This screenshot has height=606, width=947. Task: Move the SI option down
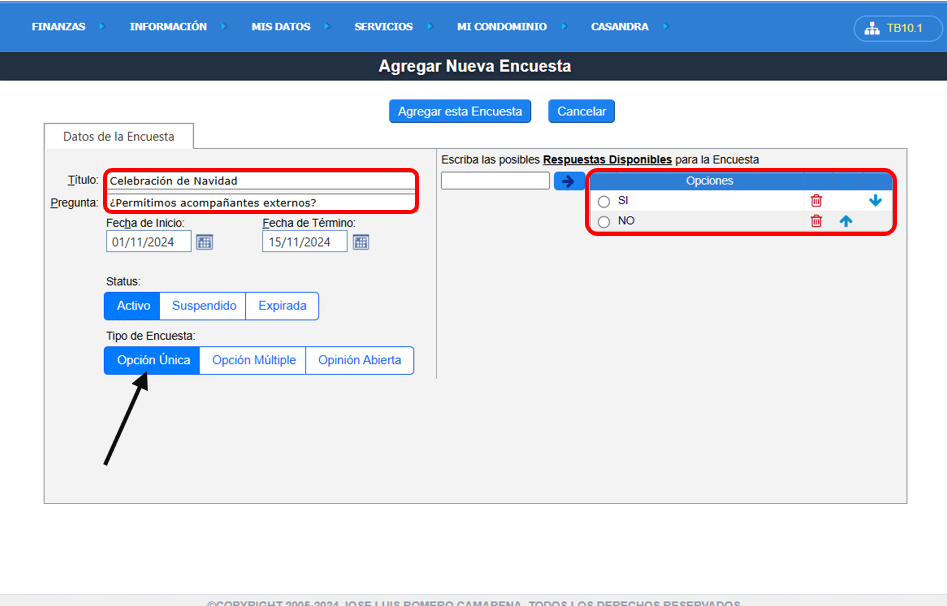[875, 201]
